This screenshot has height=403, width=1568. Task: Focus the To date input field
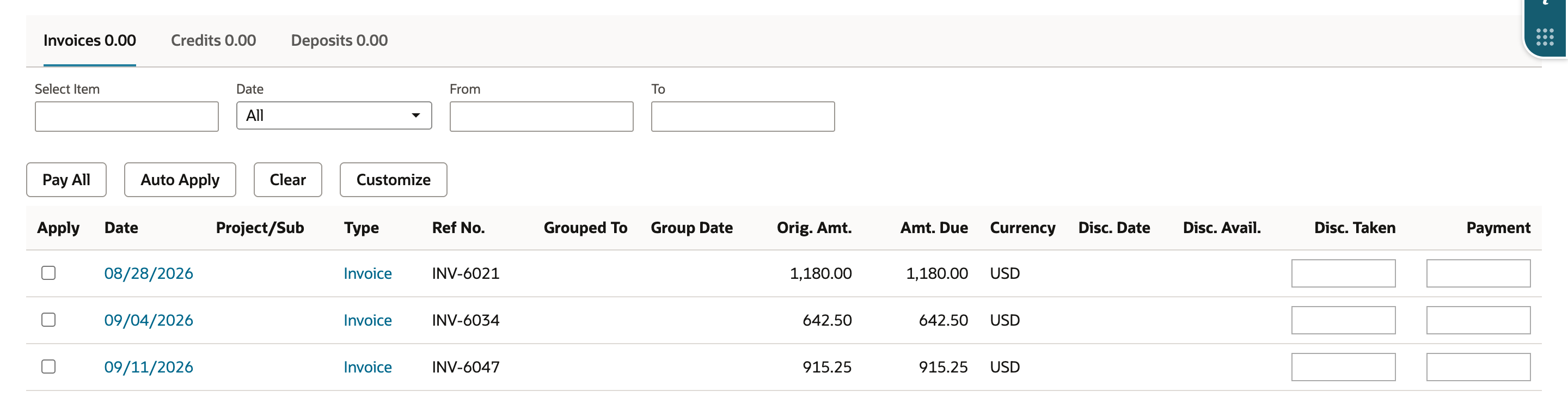(743, 117)
